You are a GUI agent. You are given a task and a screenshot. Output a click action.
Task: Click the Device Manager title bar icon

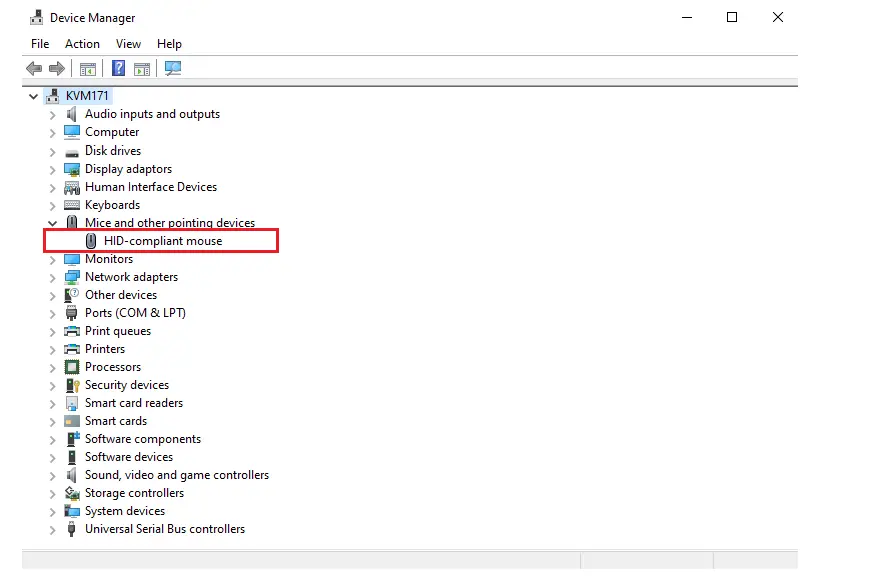[35, 17]
